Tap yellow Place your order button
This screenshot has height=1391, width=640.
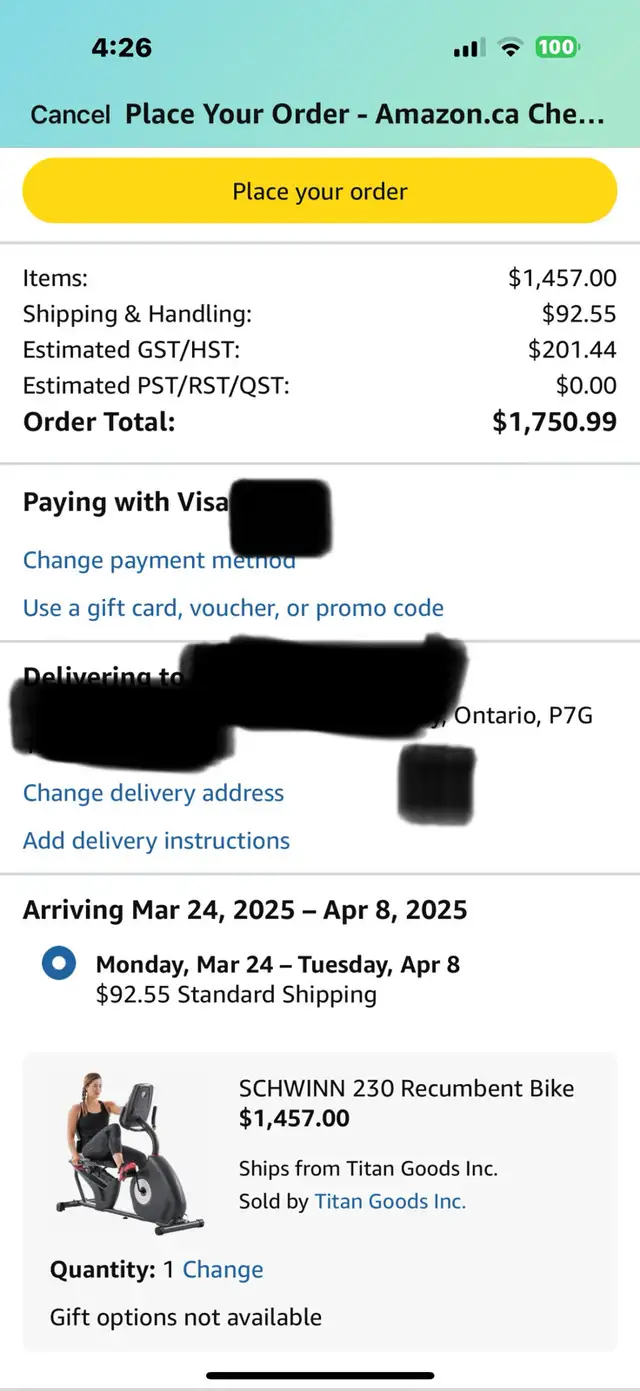(x=320, y=191)
